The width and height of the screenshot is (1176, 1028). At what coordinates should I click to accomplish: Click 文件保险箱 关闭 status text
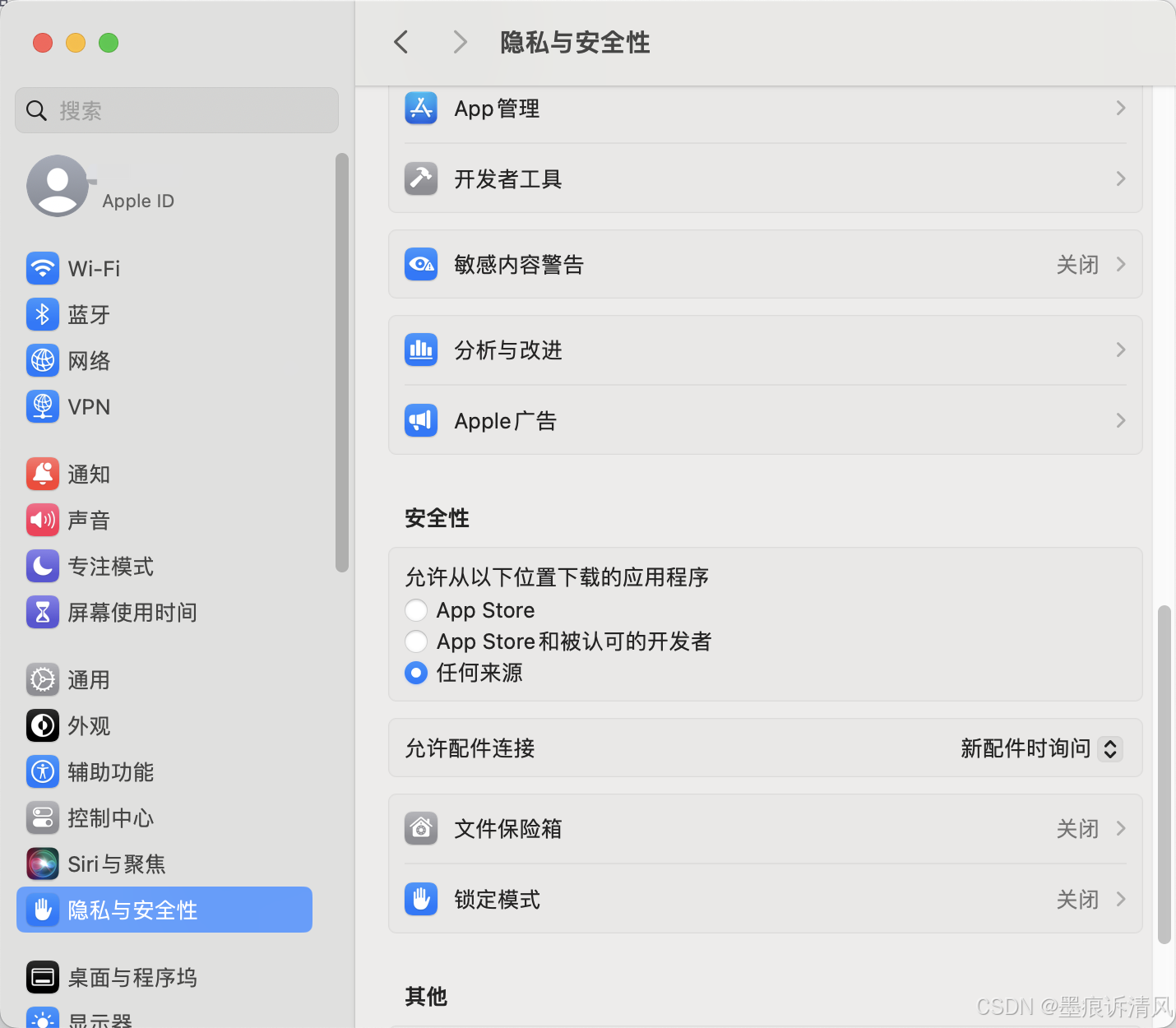1077,829
